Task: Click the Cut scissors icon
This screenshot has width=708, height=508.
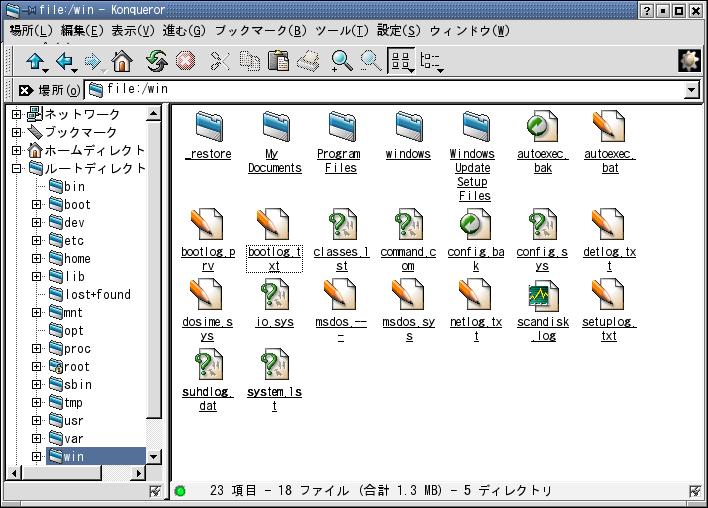Action: click(220, 62)
